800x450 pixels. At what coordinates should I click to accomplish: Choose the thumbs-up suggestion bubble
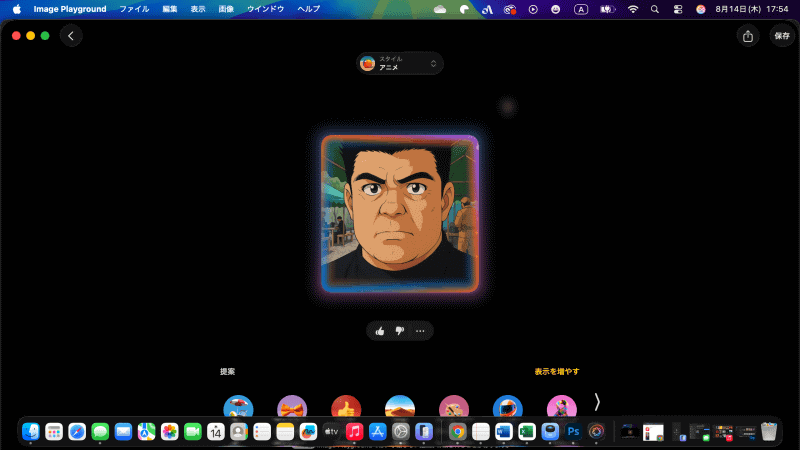pyautogui.click(x=346, y=407)
